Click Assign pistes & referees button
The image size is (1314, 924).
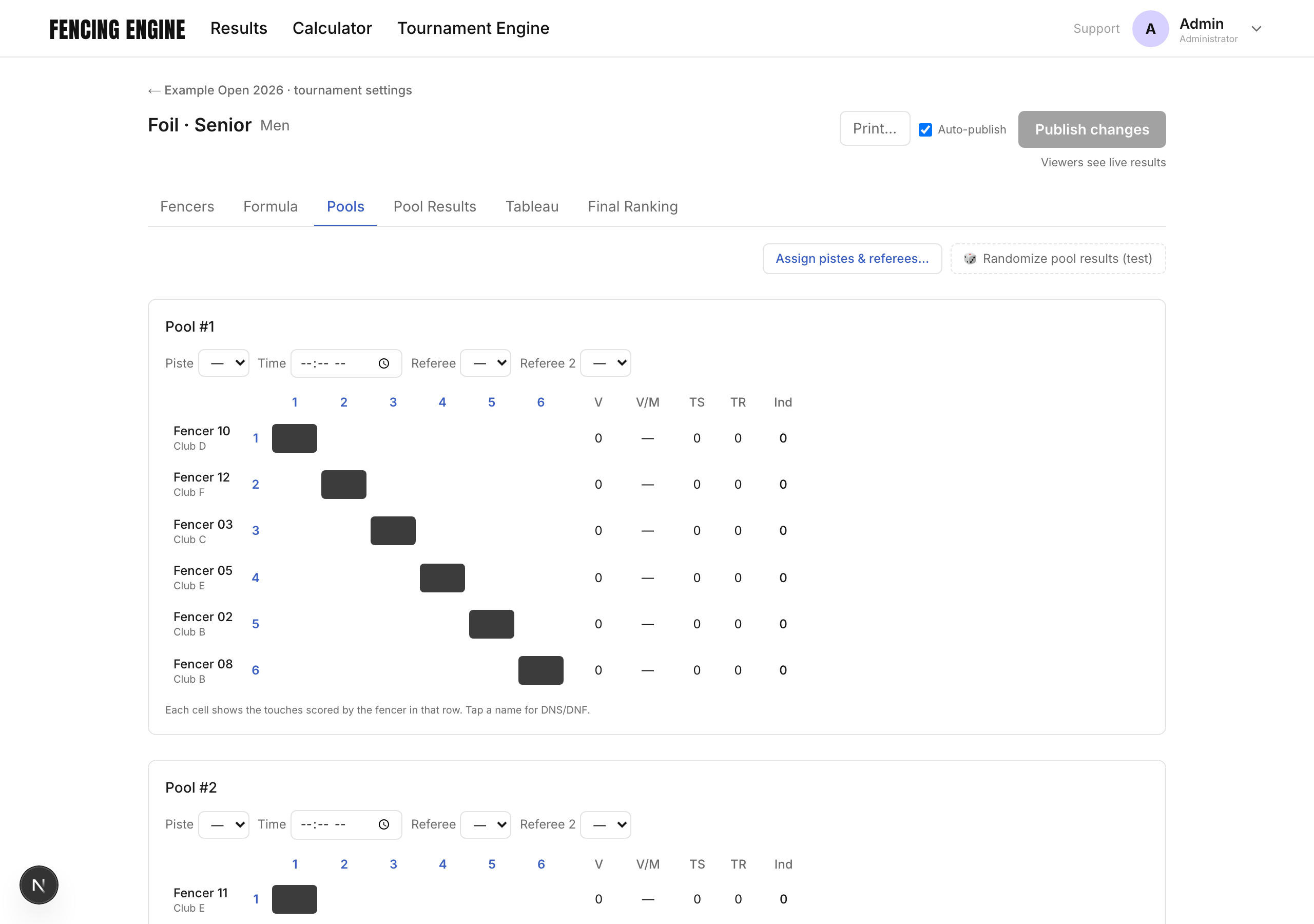852,259
